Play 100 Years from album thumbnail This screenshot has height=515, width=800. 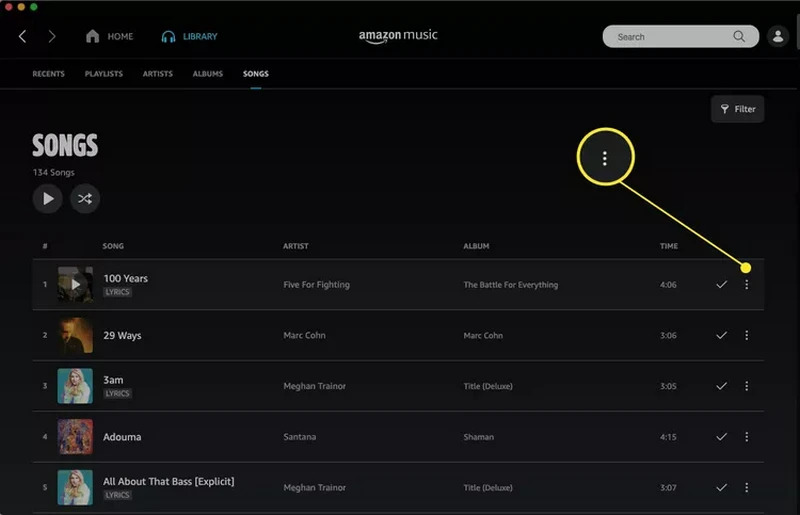(x=75, y=285)
